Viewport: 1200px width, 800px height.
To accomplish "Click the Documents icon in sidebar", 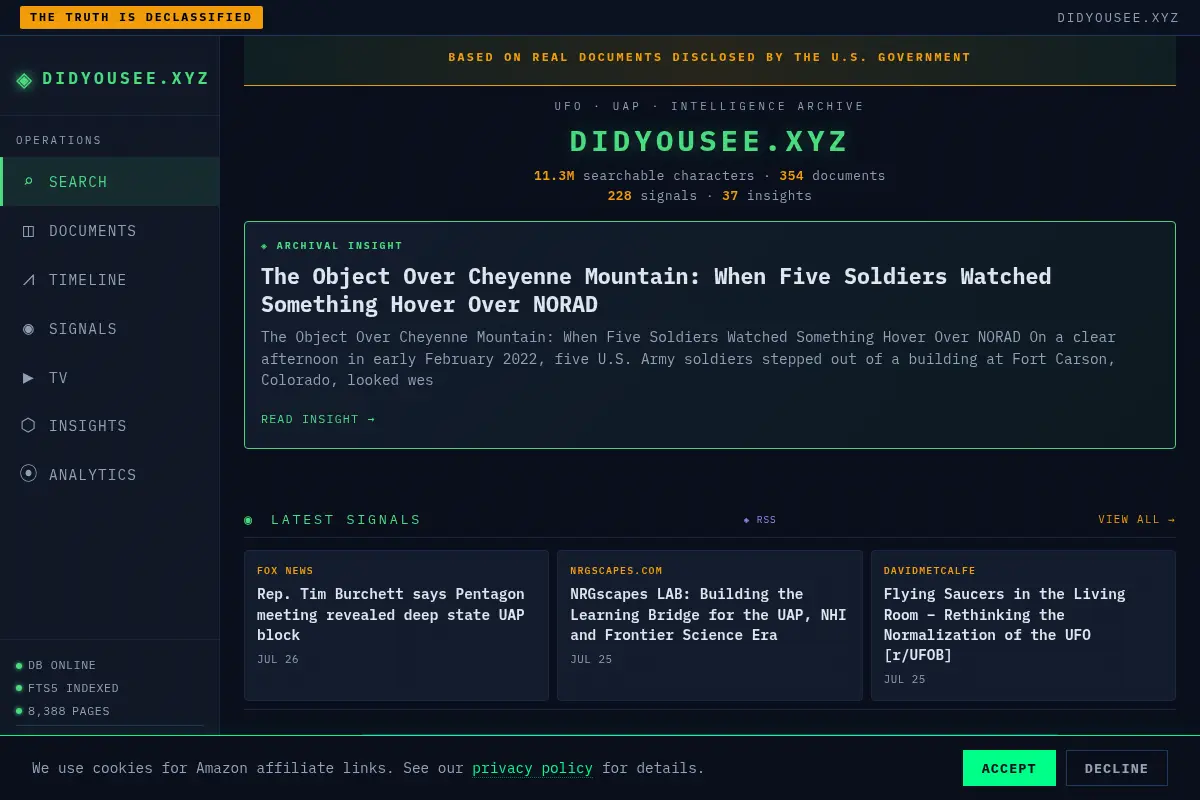I will pos(28,231).
